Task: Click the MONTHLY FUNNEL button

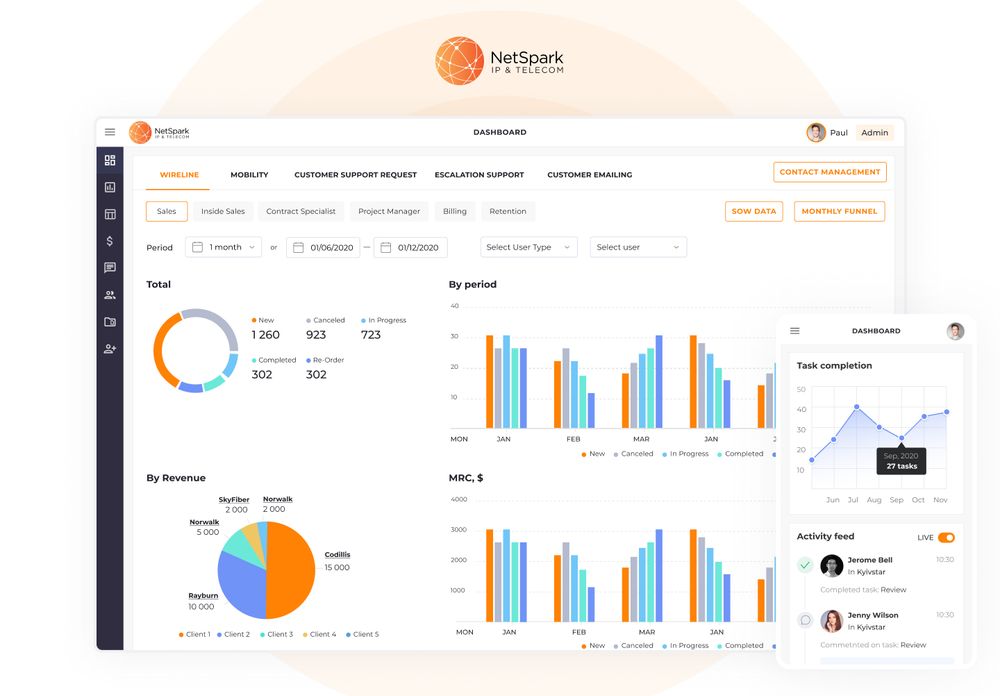Action: [x=837, y=211]
